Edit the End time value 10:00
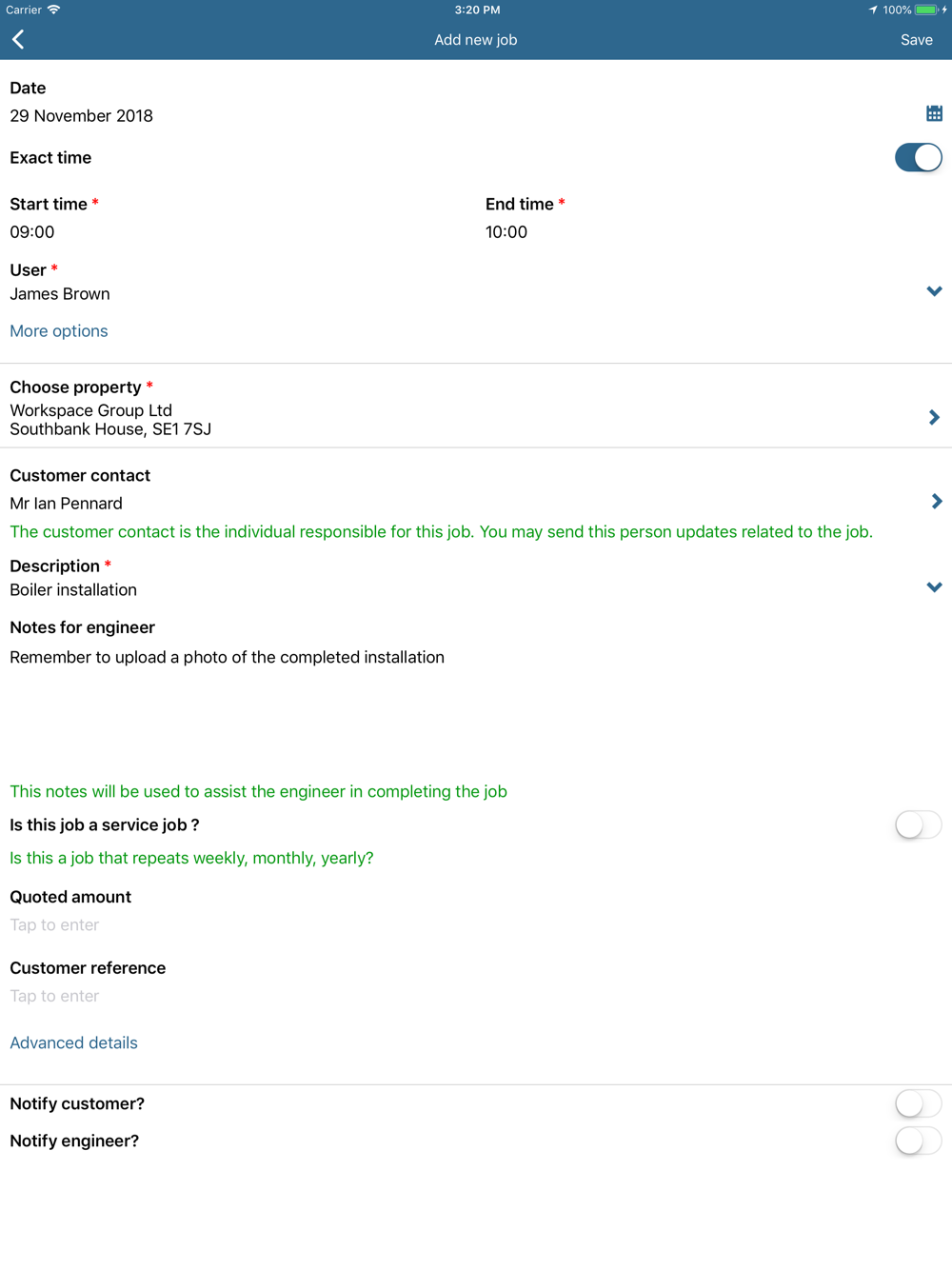The height and width of the screenshot is (1270, 952). point(506,232)
